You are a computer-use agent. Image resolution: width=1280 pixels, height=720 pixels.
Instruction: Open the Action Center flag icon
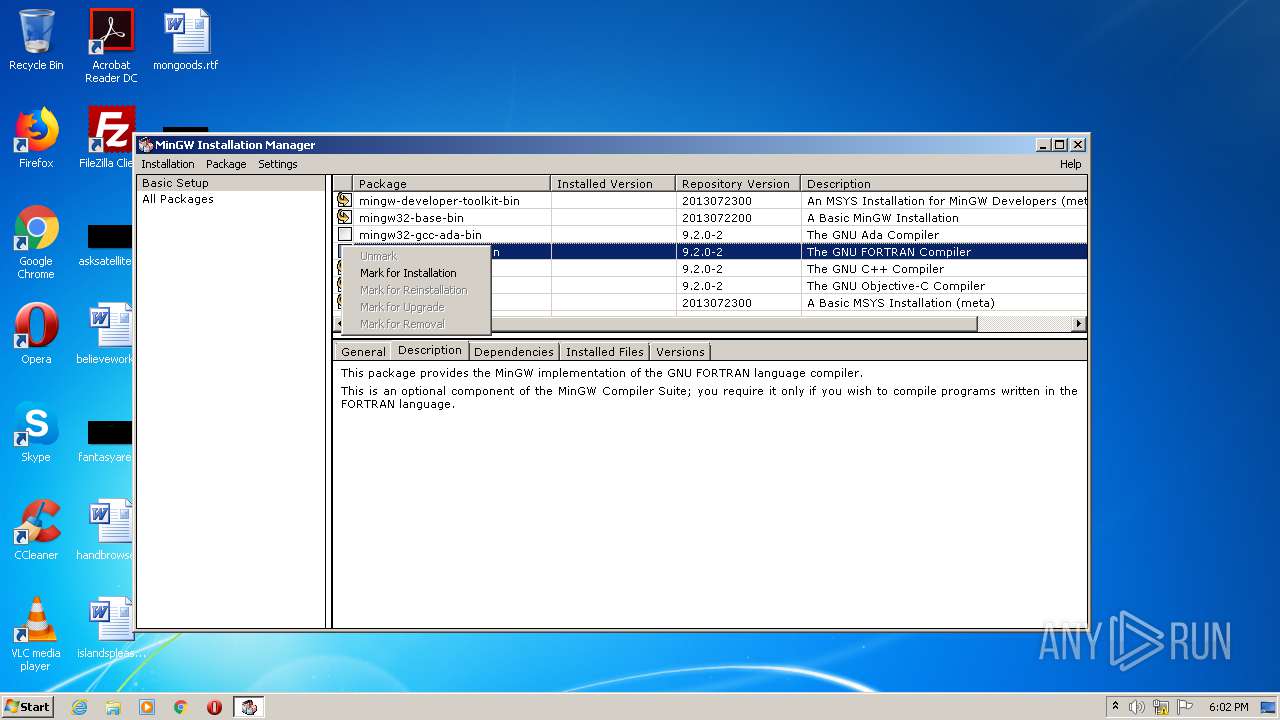1185,707
